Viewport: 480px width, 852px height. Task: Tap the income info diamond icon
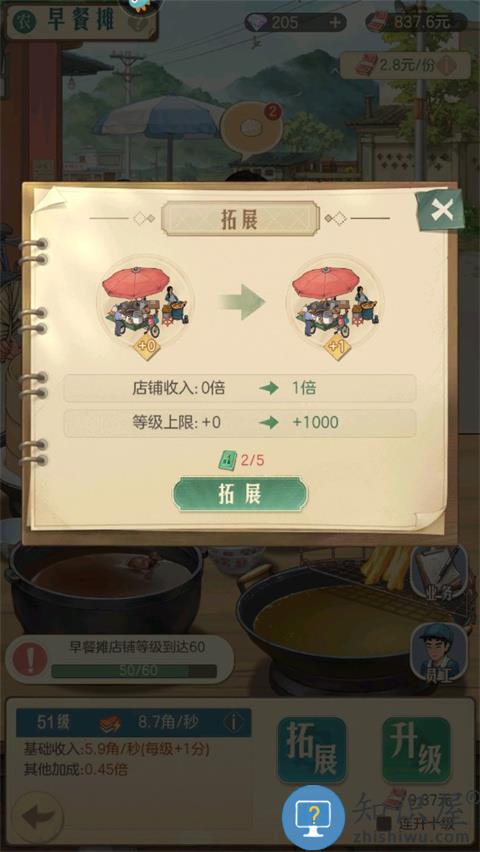click(x=234, y=722)
